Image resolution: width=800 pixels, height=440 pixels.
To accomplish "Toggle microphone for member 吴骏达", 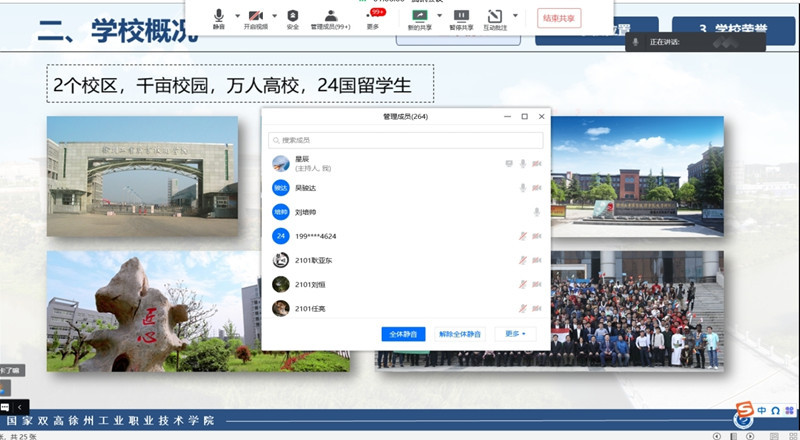I will 522,188.
